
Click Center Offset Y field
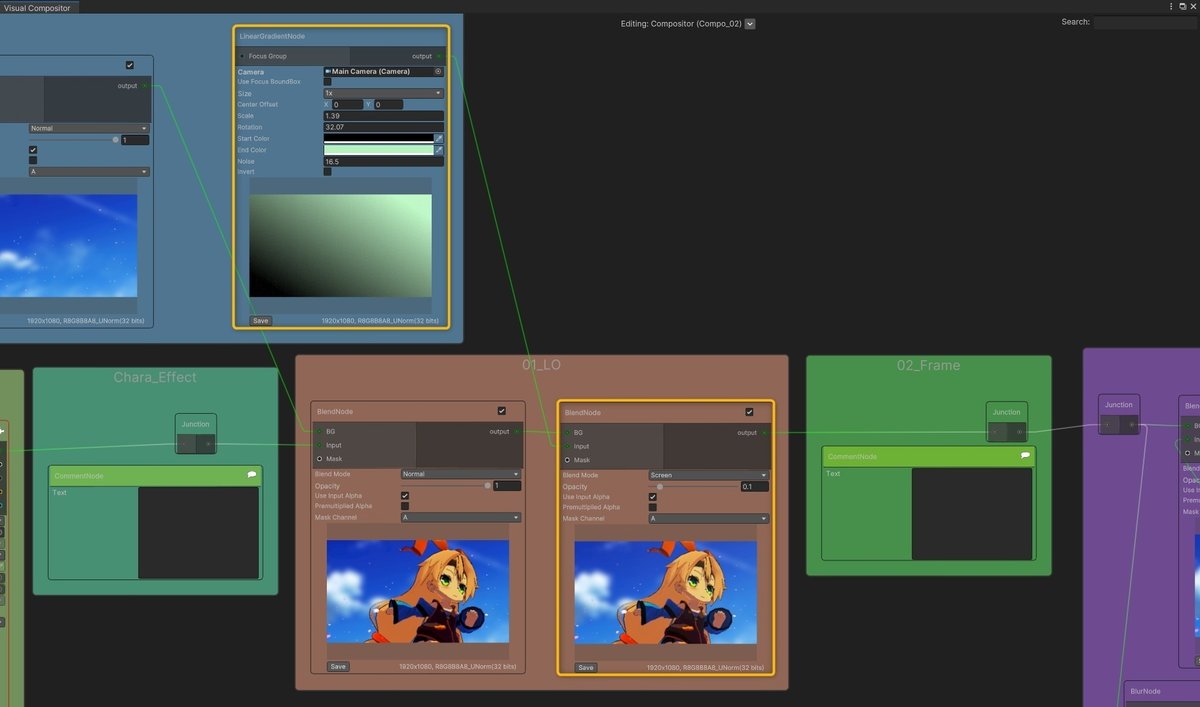coord(388,104)
